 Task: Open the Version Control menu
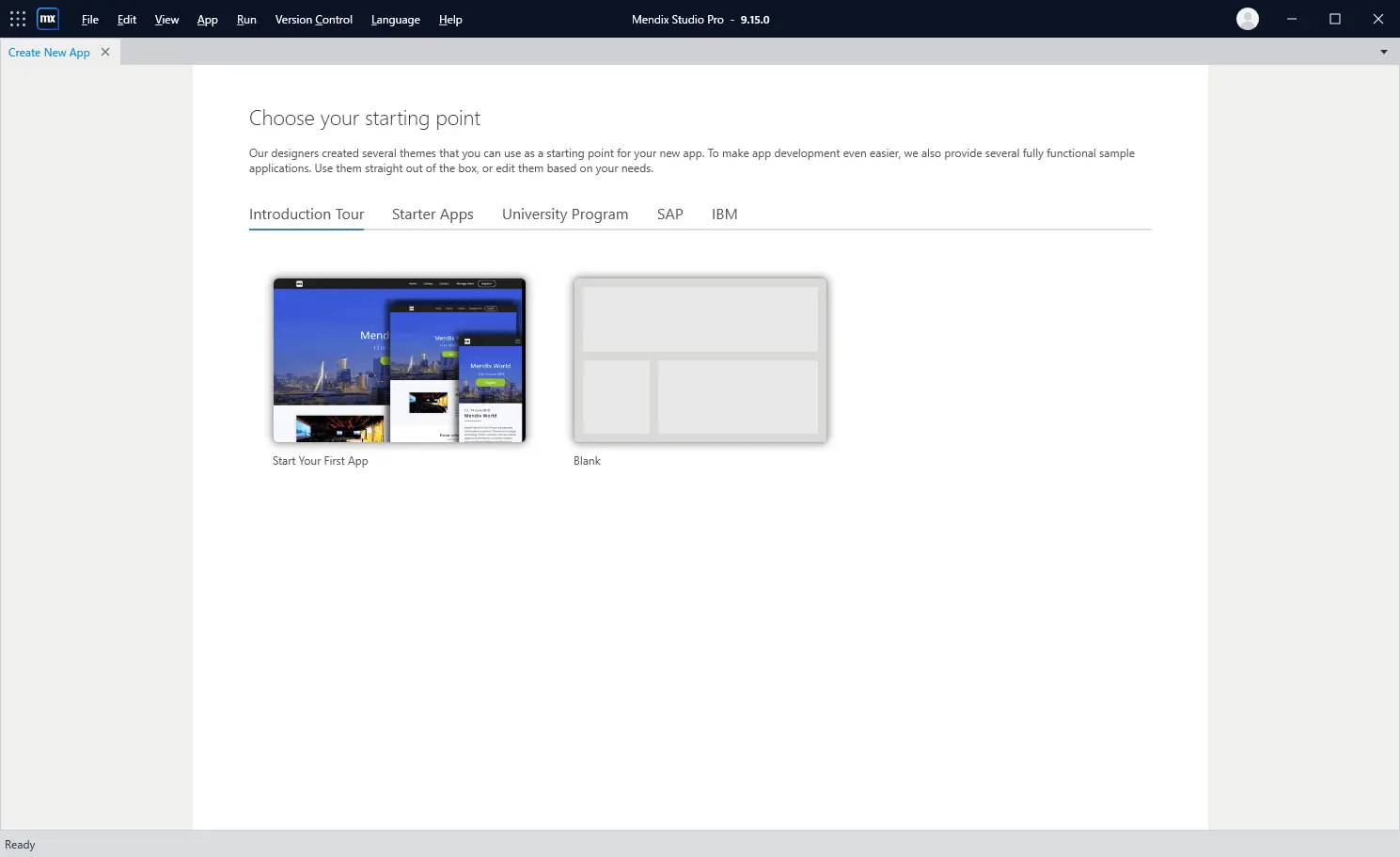(x=314, y=20)
